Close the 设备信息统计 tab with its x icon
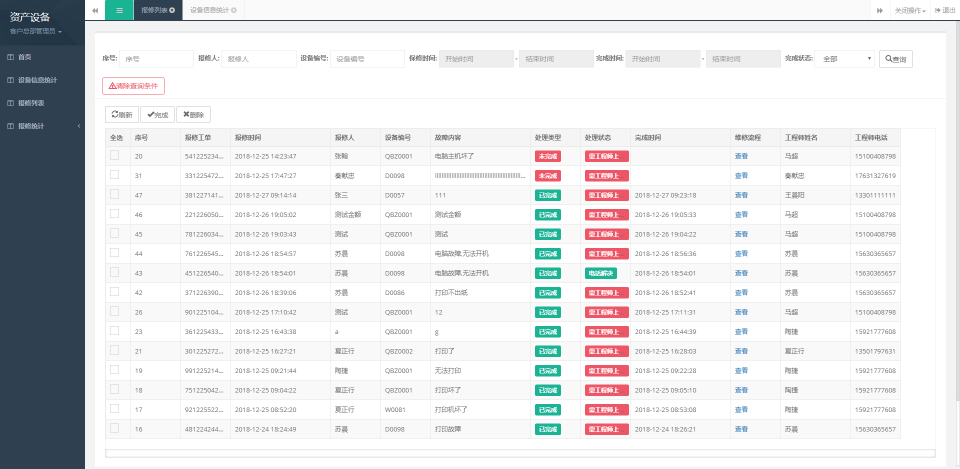960x469 pixels. point(234,10)
